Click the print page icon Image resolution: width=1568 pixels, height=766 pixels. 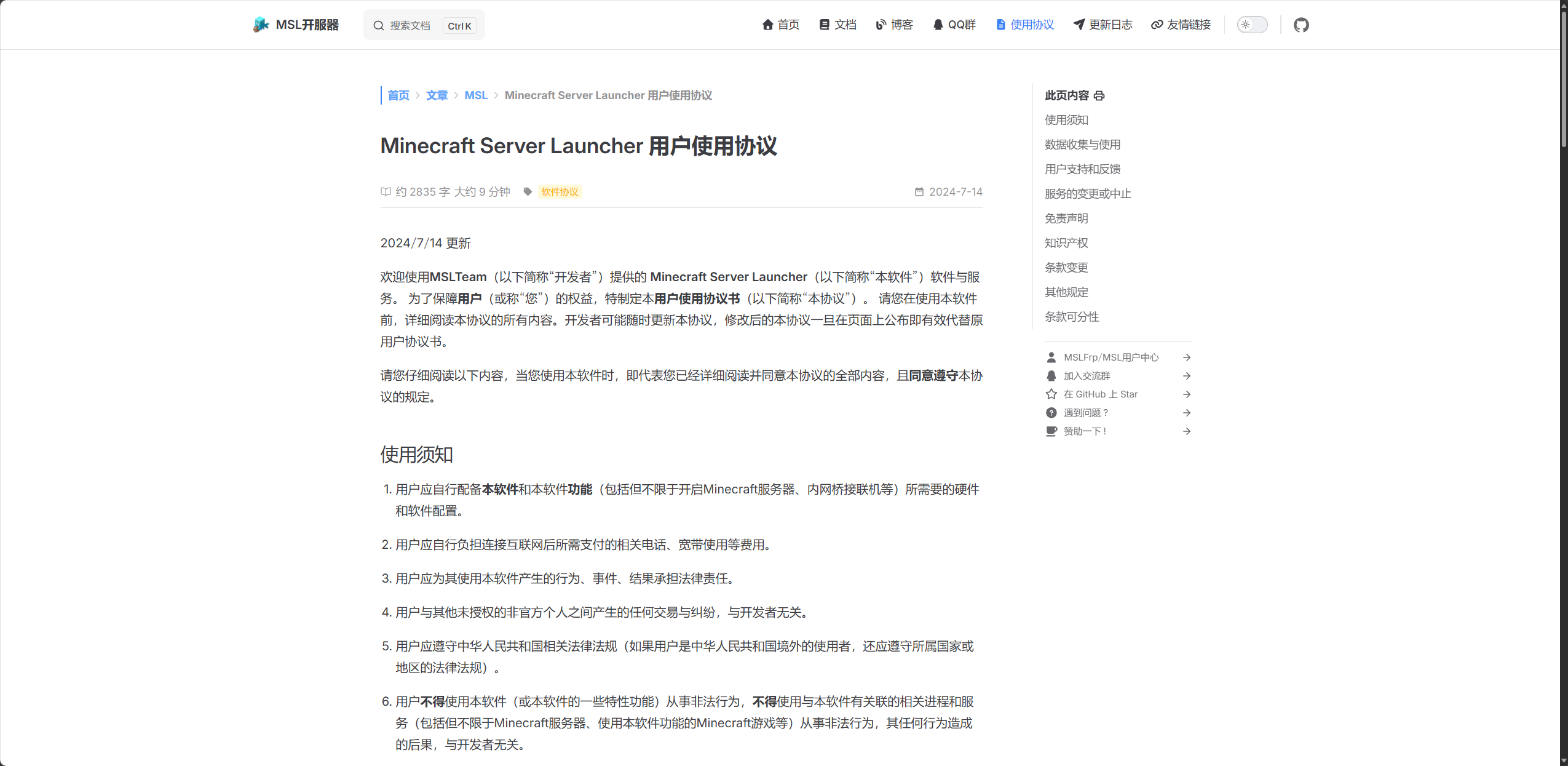pyautogui.click(x=1099, y=96)
